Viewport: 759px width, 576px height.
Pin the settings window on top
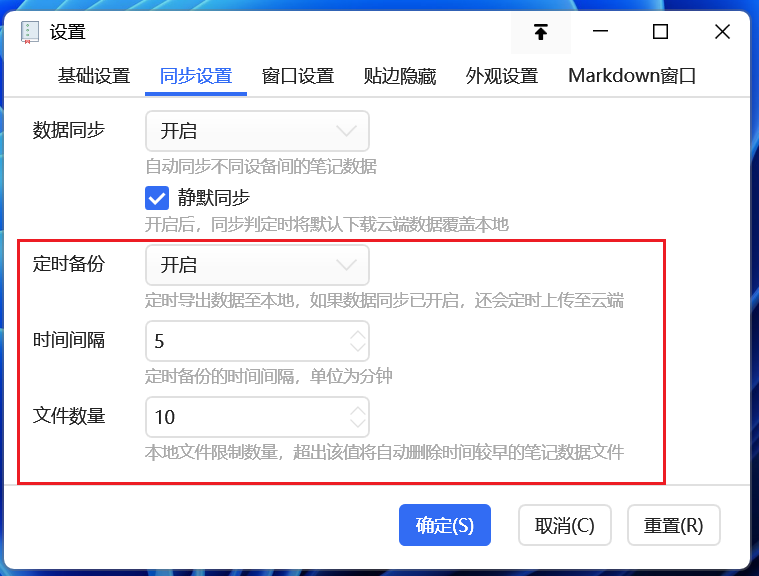(541, 32)
